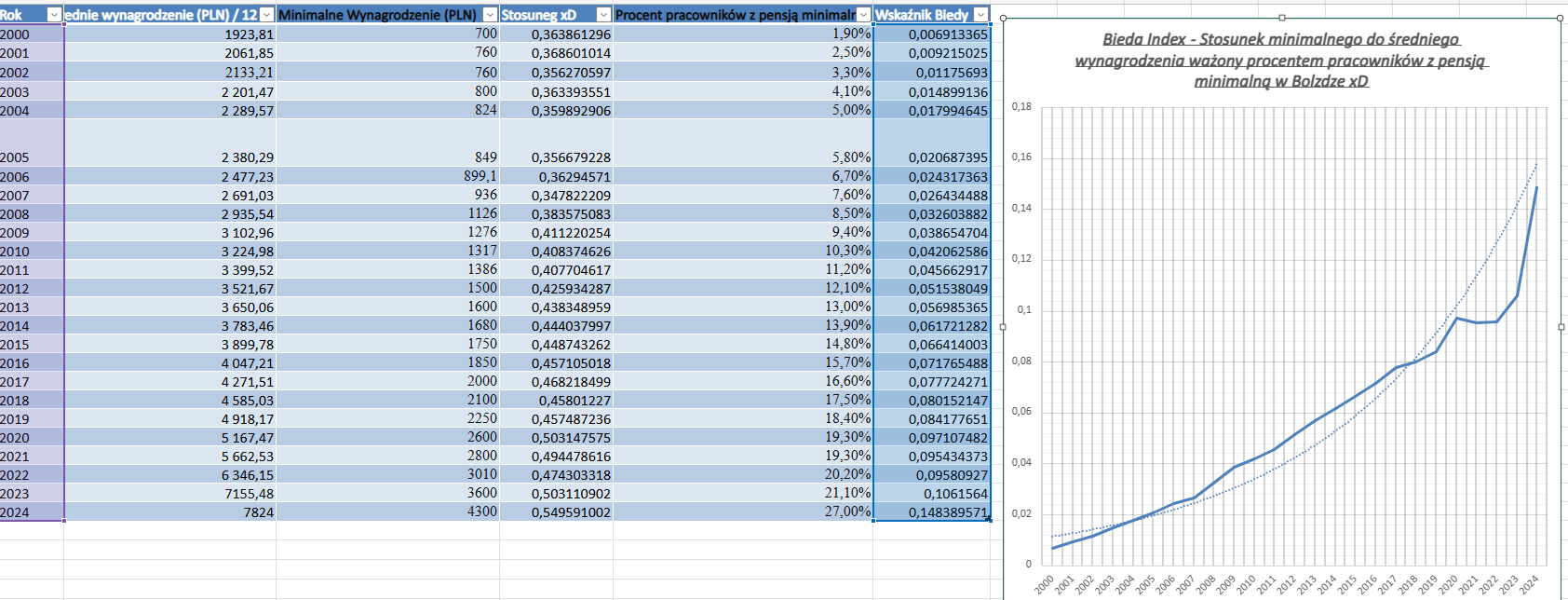
Task: Click the table resize handle below 0,148389571
Action: (989, 520)
